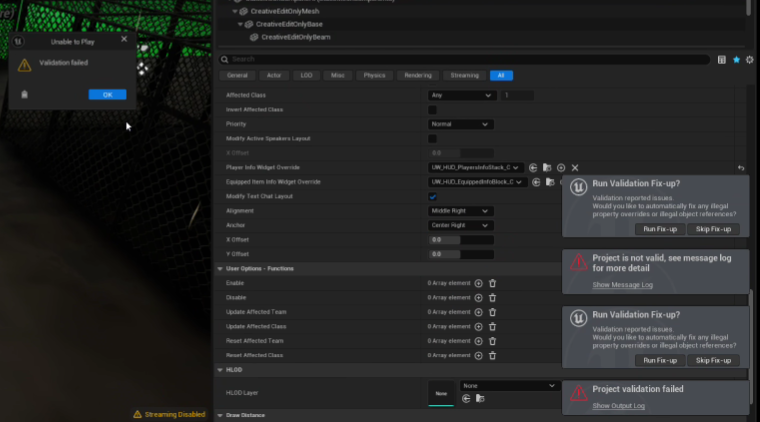760x422 pixels.
Task: Collapse User Options - Functions section
Action: [x=220, y=269]
